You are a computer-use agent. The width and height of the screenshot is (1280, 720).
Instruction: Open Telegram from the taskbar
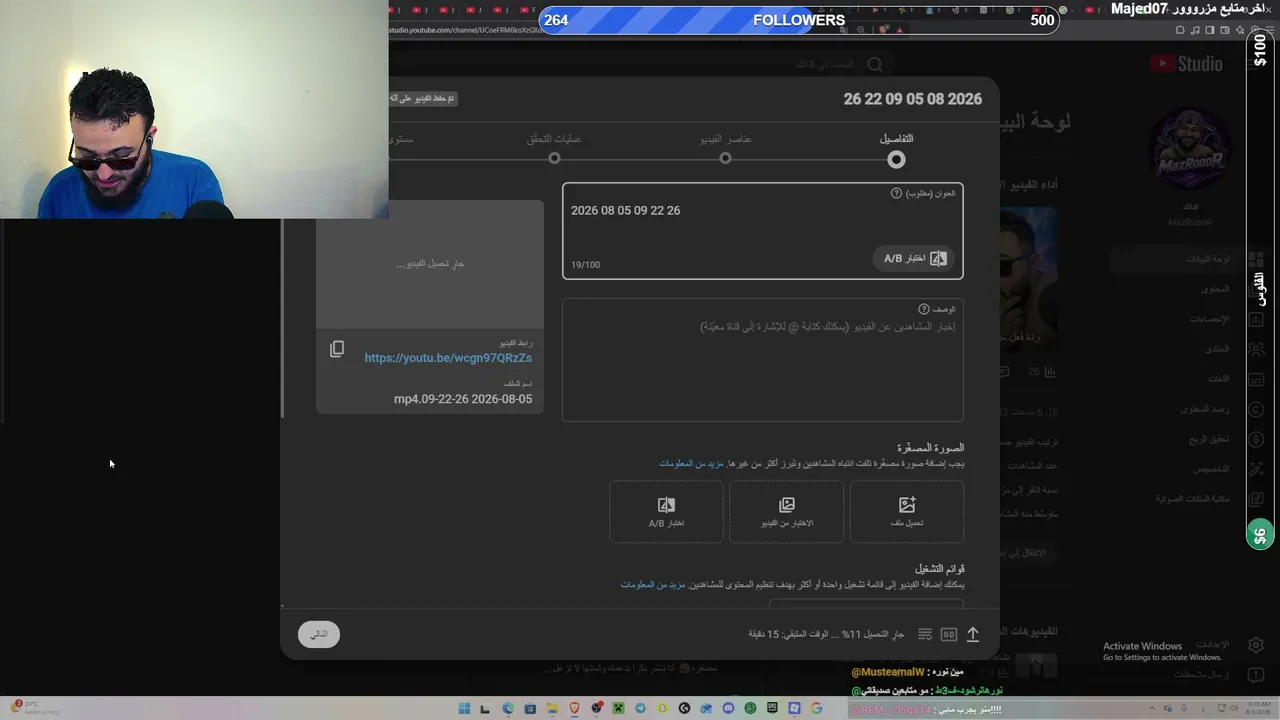[x=640, y=709]
